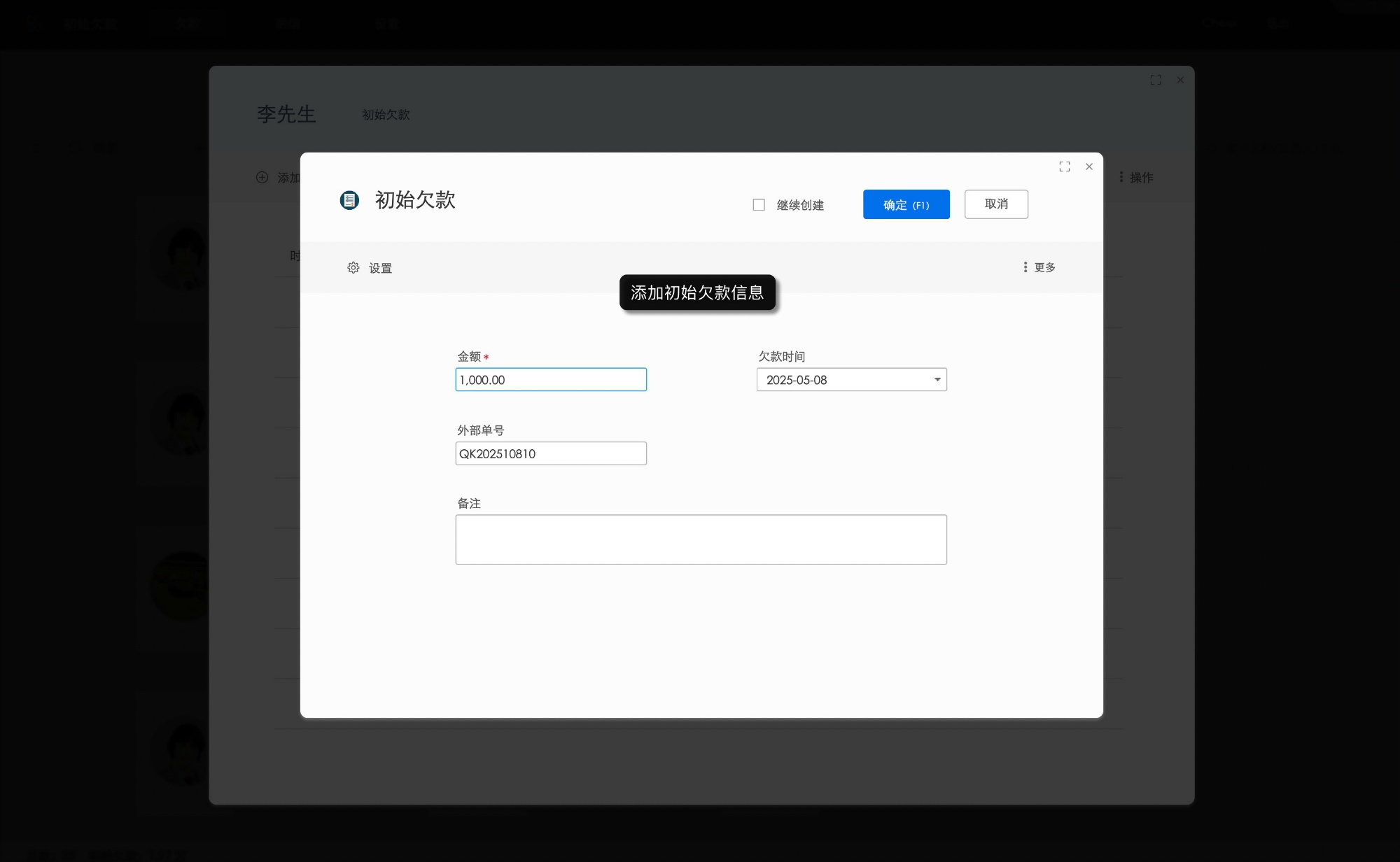This screenshot has height=862, width=1400.
Task: Expand the 初始欠款 dialog to fullscreen
Action: click(x=1065, y=167)
